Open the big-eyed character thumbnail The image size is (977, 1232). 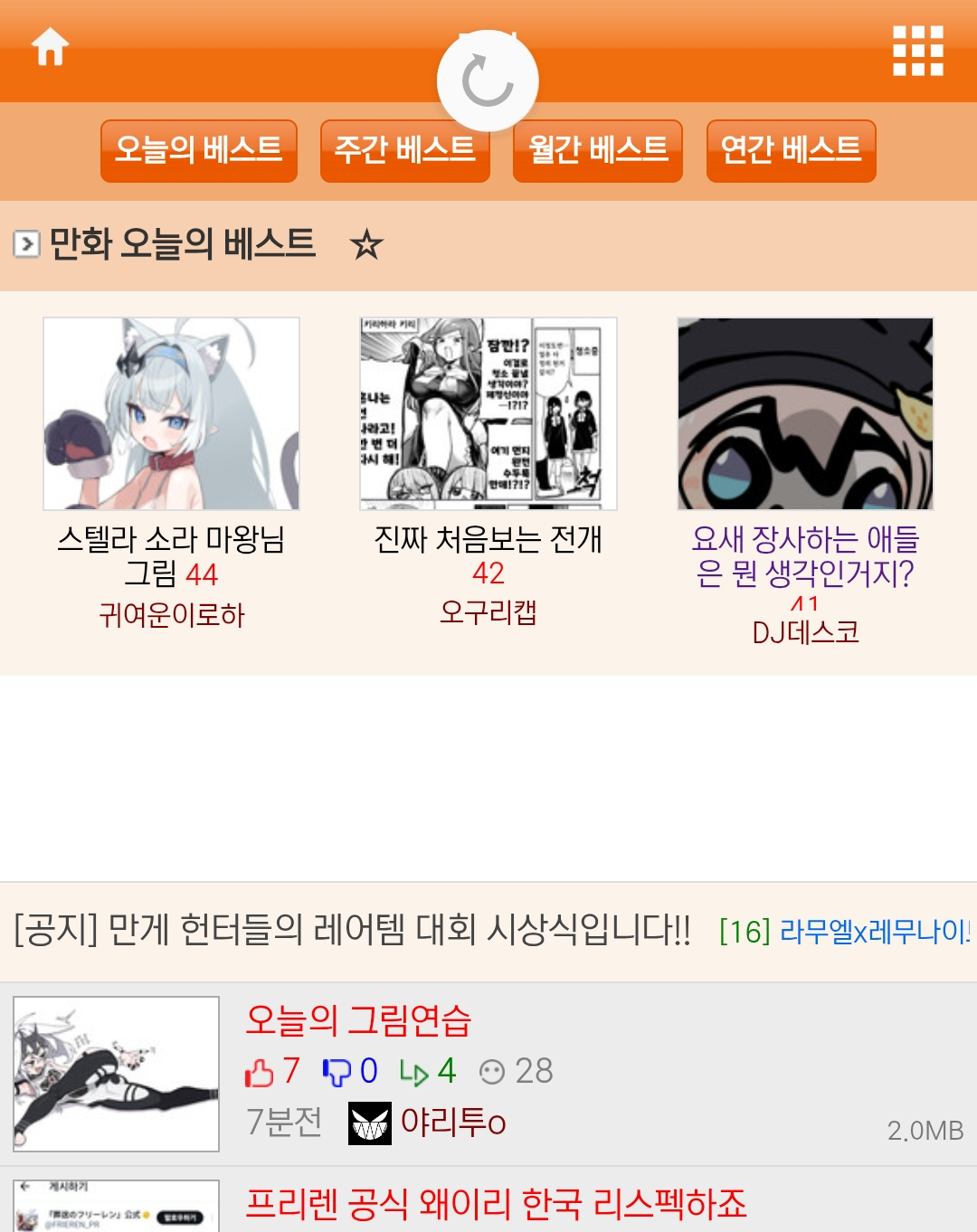[805, 413]
